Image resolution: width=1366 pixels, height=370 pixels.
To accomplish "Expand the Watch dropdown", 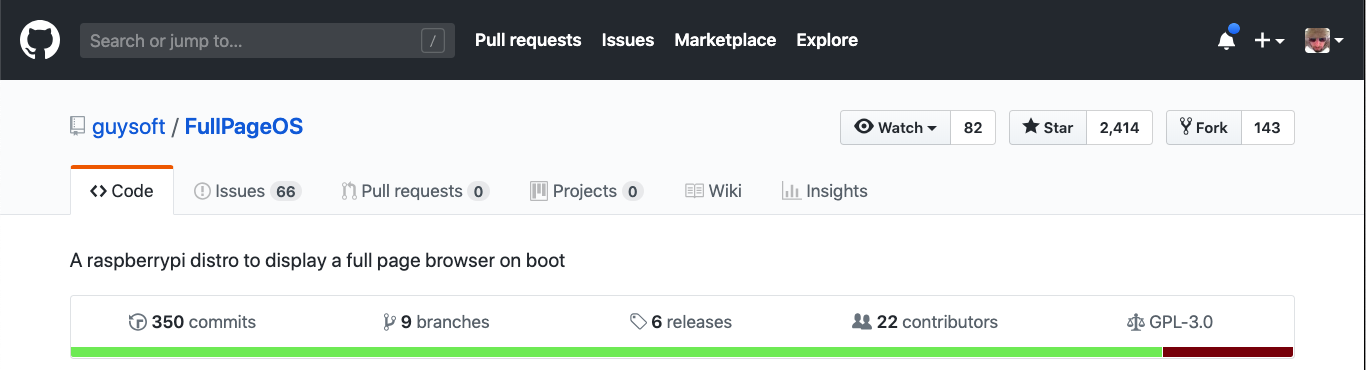I will coord(895,128).
